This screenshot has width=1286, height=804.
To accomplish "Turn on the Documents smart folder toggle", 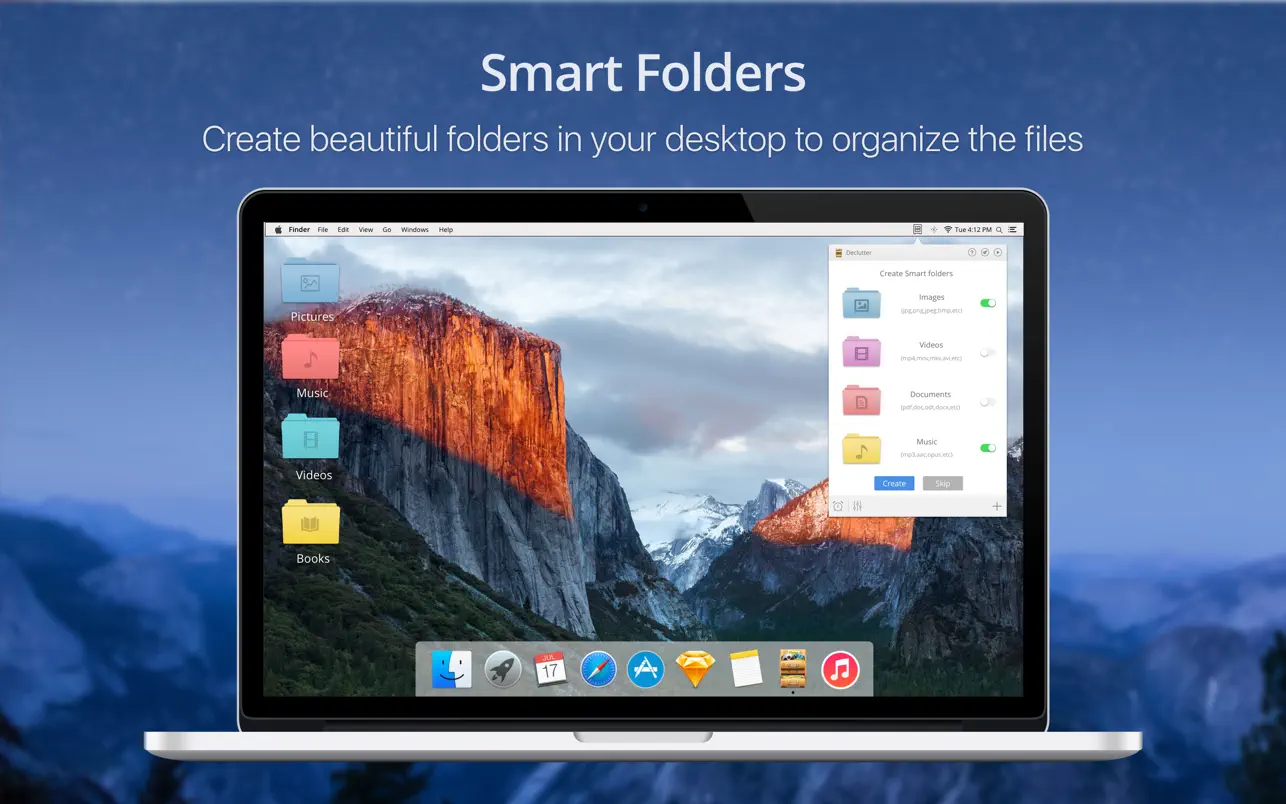I will click(988, 401).
